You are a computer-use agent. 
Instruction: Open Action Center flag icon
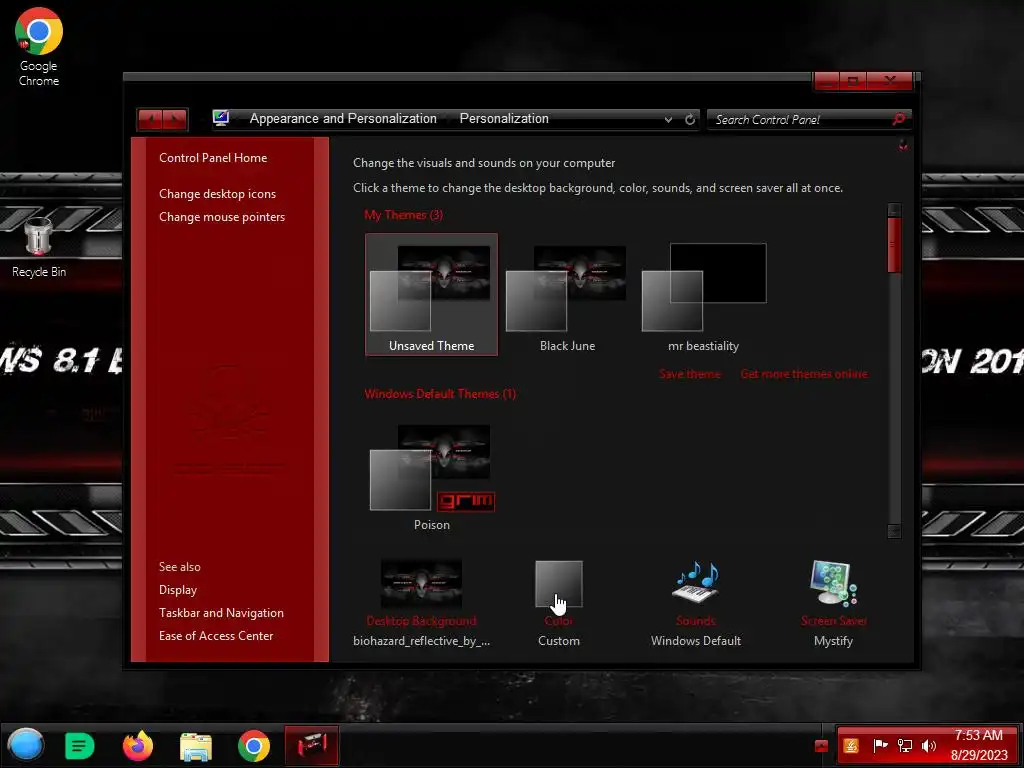tap(880, 745)
